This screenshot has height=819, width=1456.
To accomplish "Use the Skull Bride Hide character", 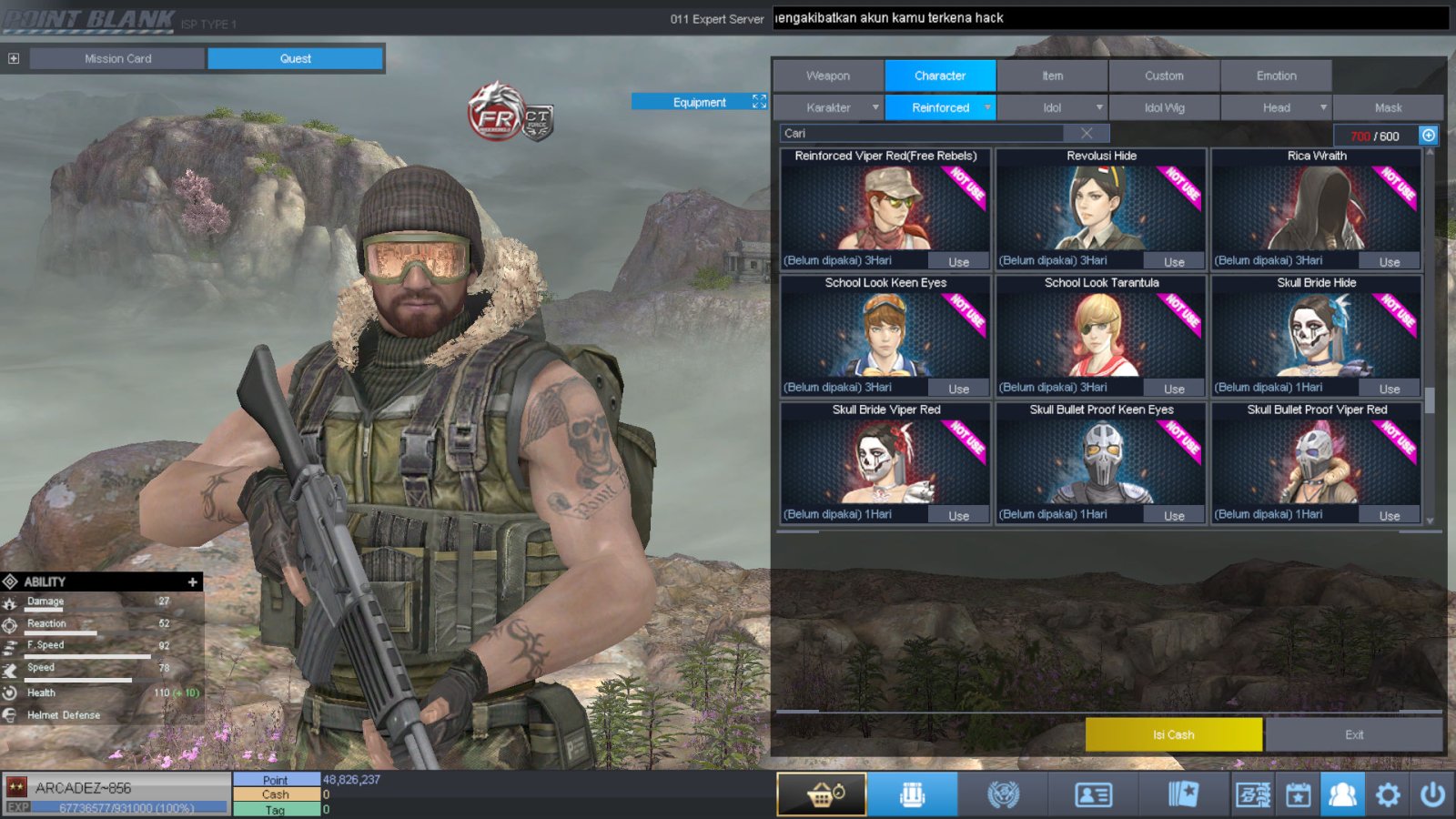I will [x=1390, y=389].
